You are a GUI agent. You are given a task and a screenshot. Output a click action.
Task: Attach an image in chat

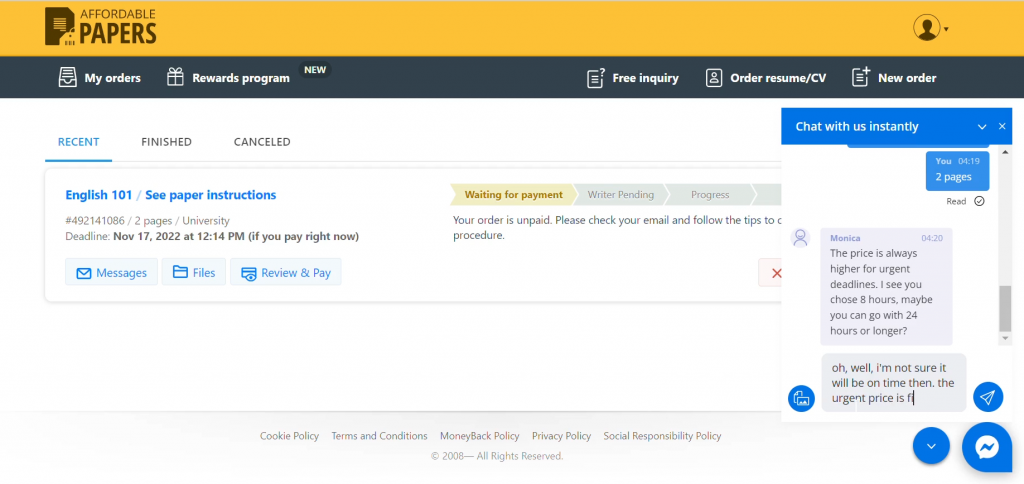click(x=801, y=398)
